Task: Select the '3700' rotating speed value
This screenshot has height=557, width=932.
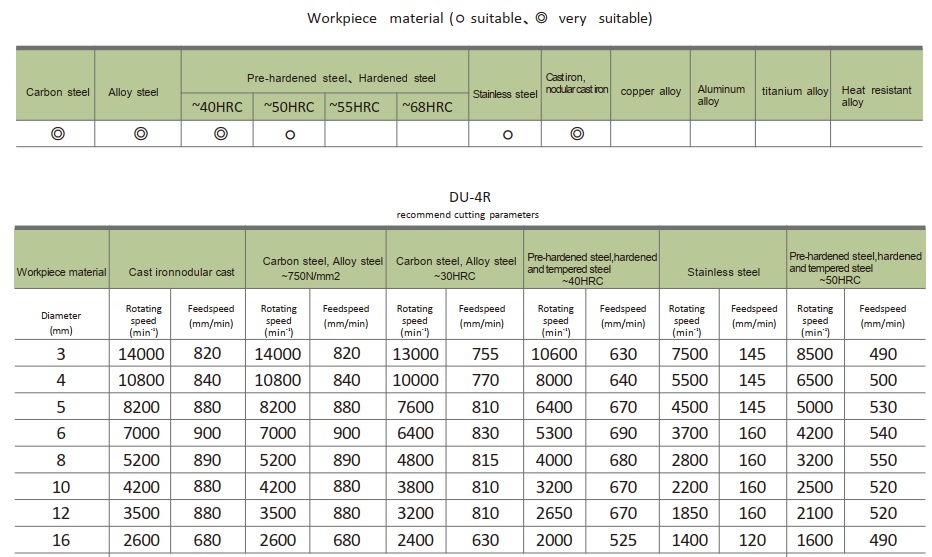Action: pos(689,433)
